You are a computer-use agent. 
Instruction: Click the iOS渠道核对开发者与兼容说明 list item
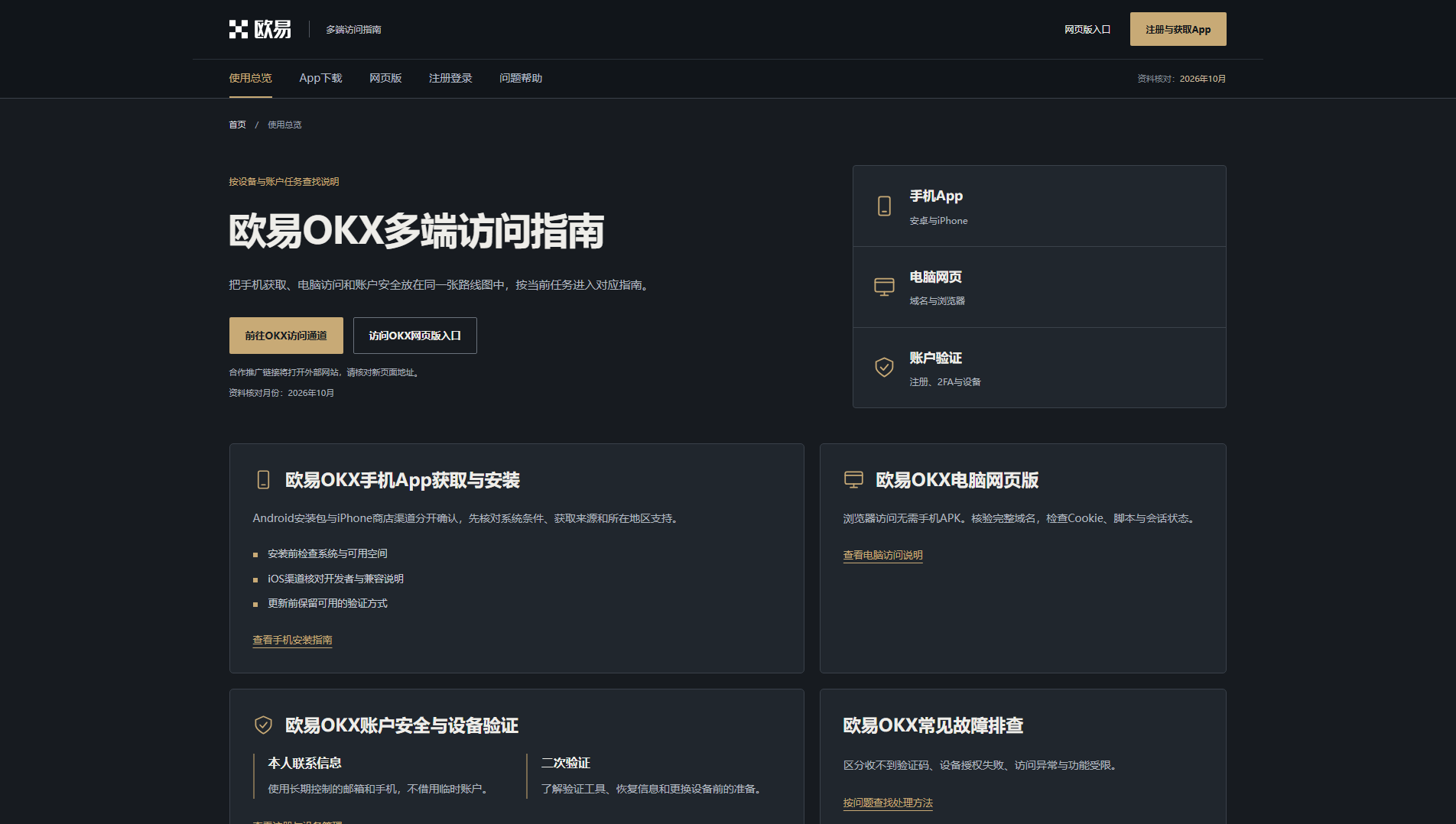pyautogui.click(x=336, y=579)
